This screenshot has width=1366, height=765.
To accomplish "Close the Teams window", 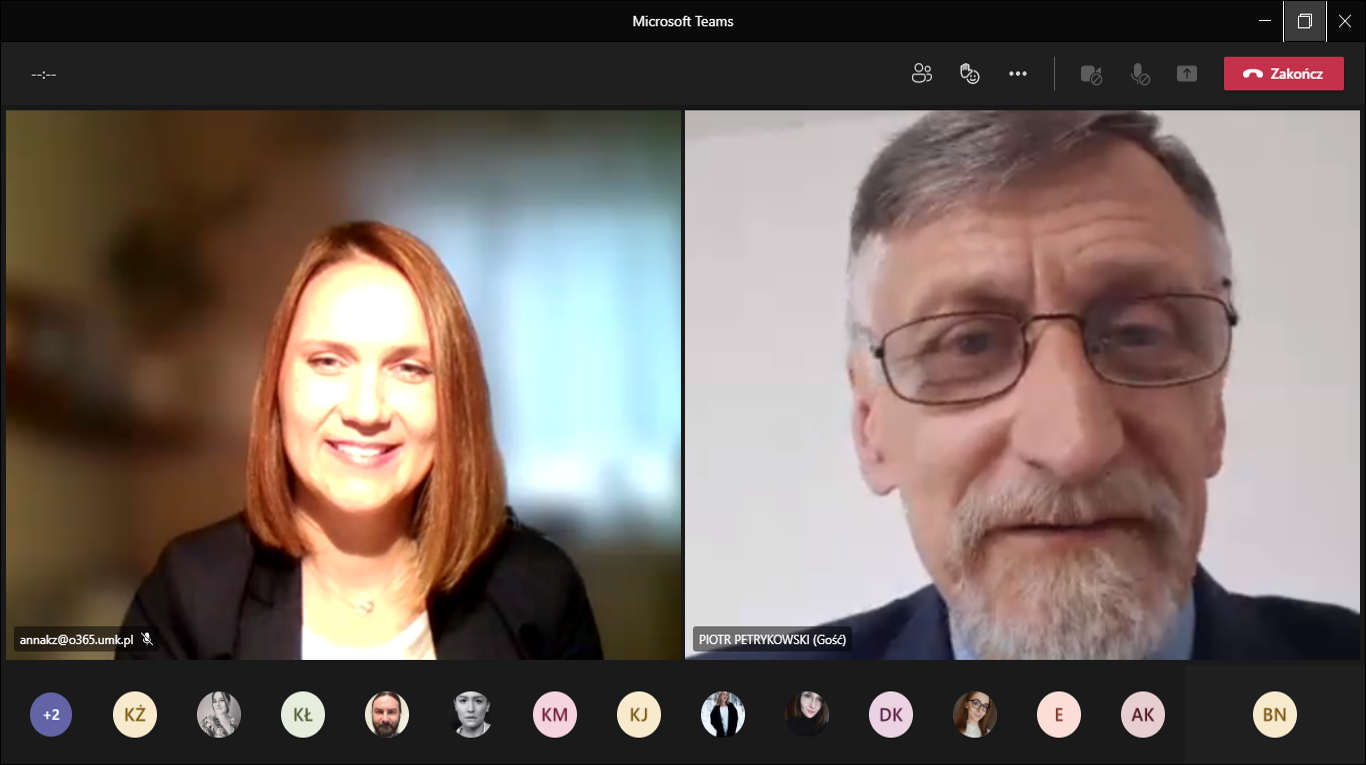I will pos(1345,21).
